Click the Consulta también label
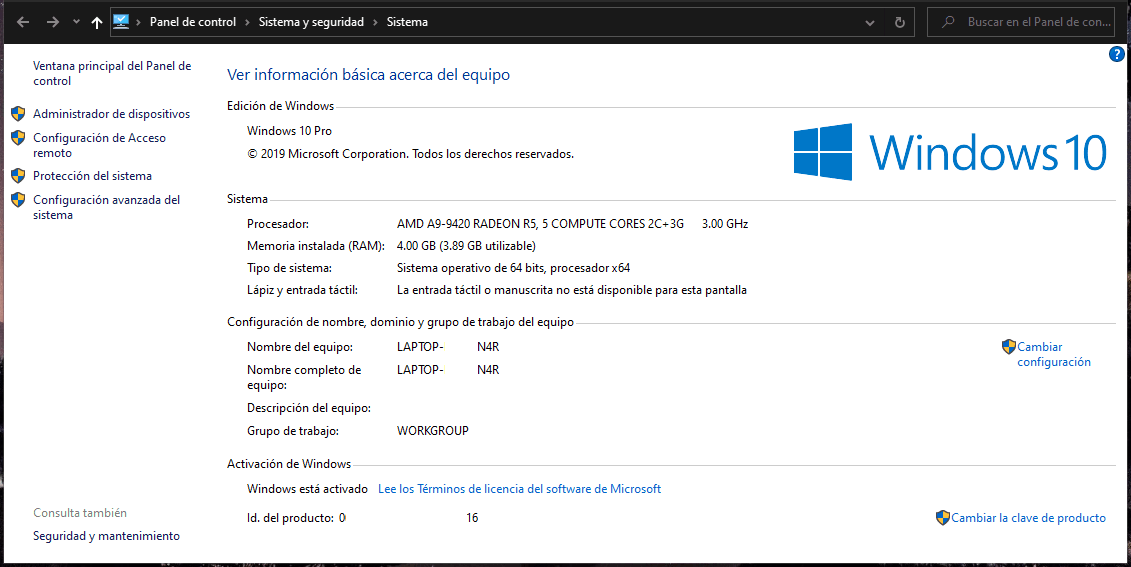Image resolution: width=1131 pixels, height=567 pixels. [x=80, y=512]
